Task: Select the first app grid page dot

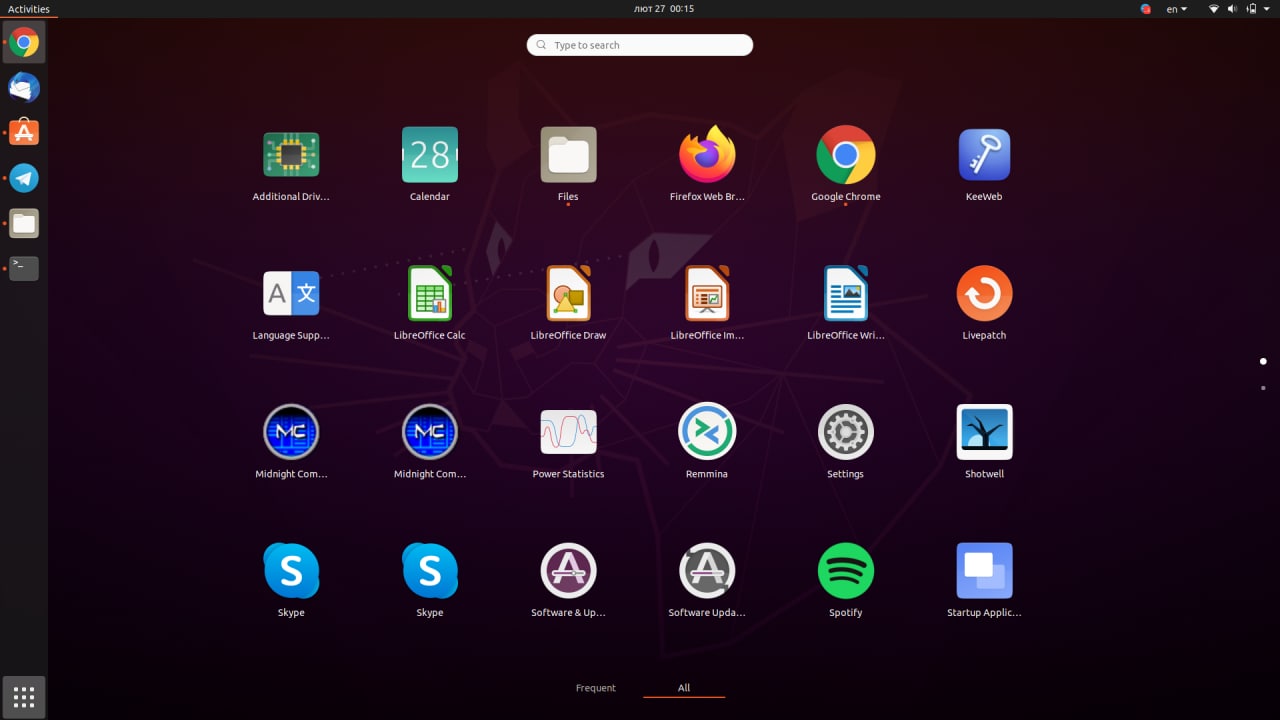Action: pyautogui.click(x=1263, y=361)
